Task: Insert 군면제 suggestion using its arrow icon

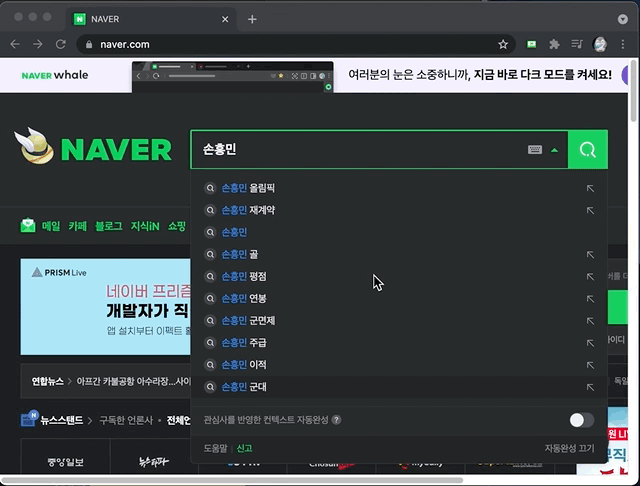Action: point(590,321)
